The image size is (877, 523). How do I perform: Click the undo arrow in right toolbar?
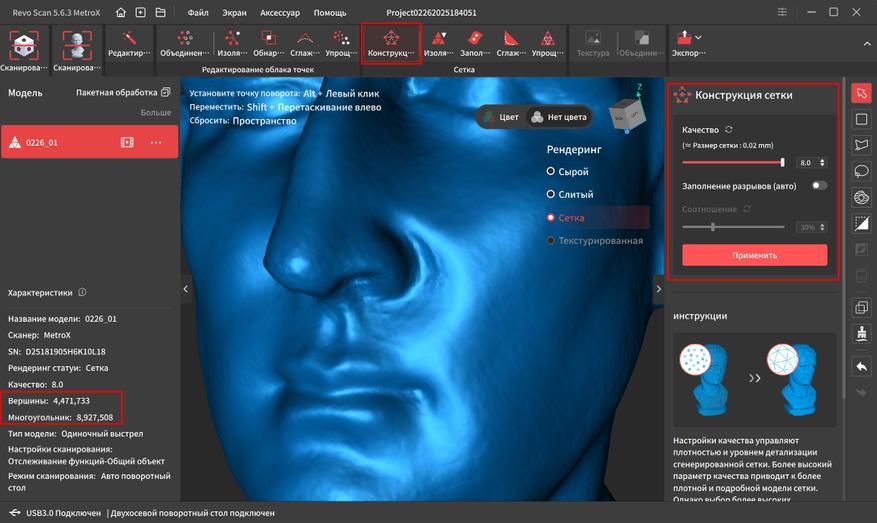[x=861, y=367]
